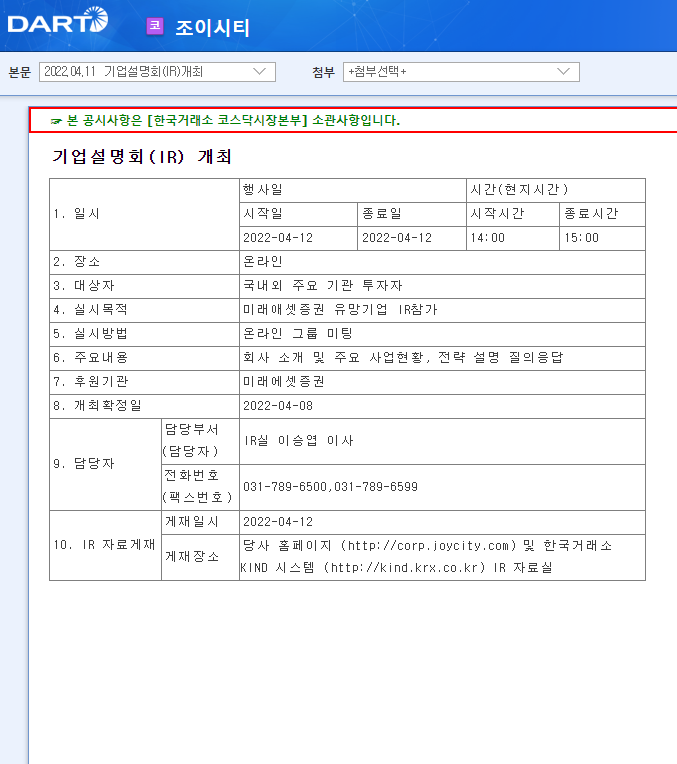The width and height of the screenshot is (677, 764).
Task: Click the 회사 소개 및 주요 사업현황 content cell
Action: (442, 358)
